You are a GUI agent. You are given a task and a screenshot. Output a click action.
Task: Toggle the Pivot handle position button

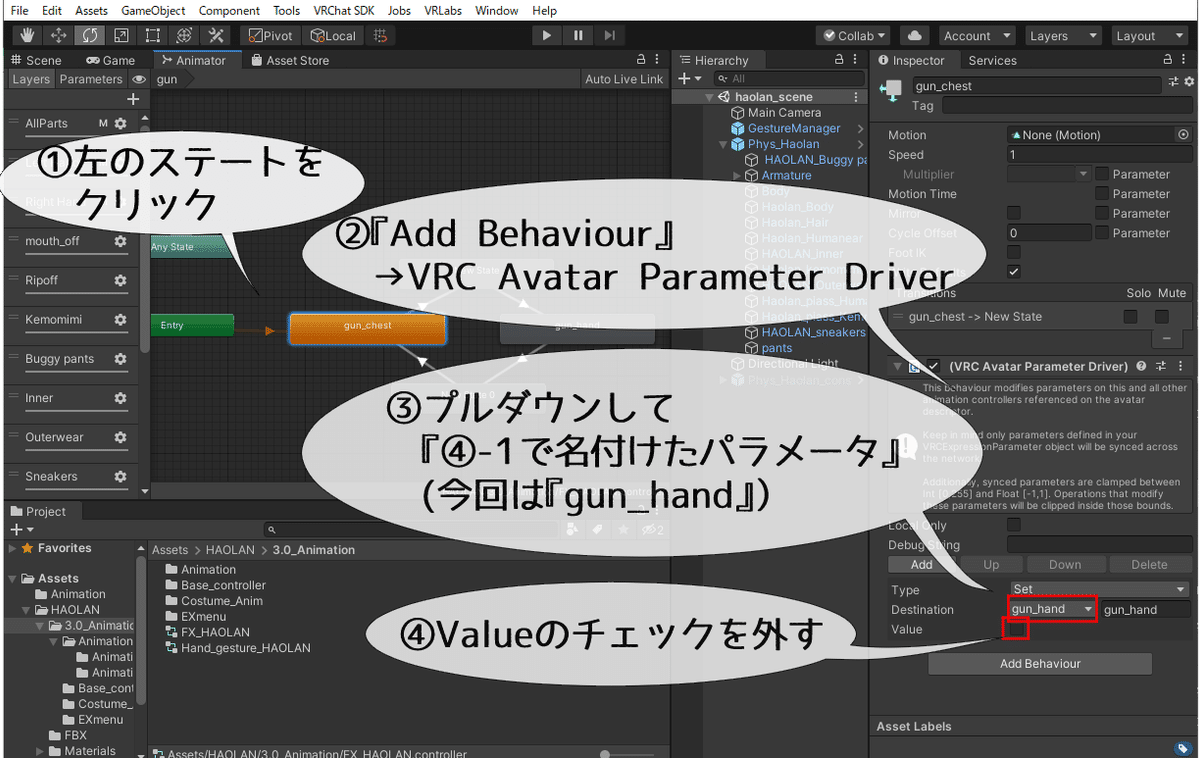[x=271, y=35]
